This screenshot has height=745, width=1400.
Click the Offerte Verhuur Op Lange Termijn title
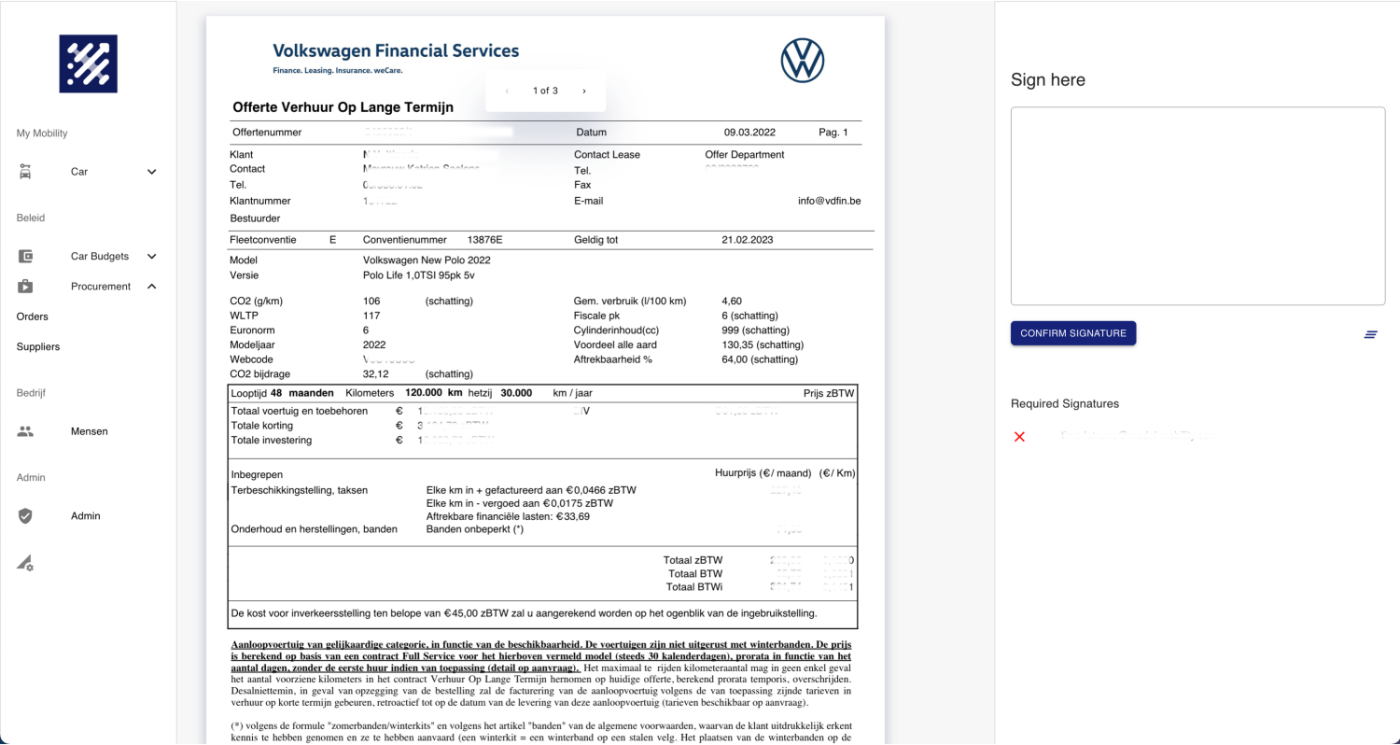(343, 107)
